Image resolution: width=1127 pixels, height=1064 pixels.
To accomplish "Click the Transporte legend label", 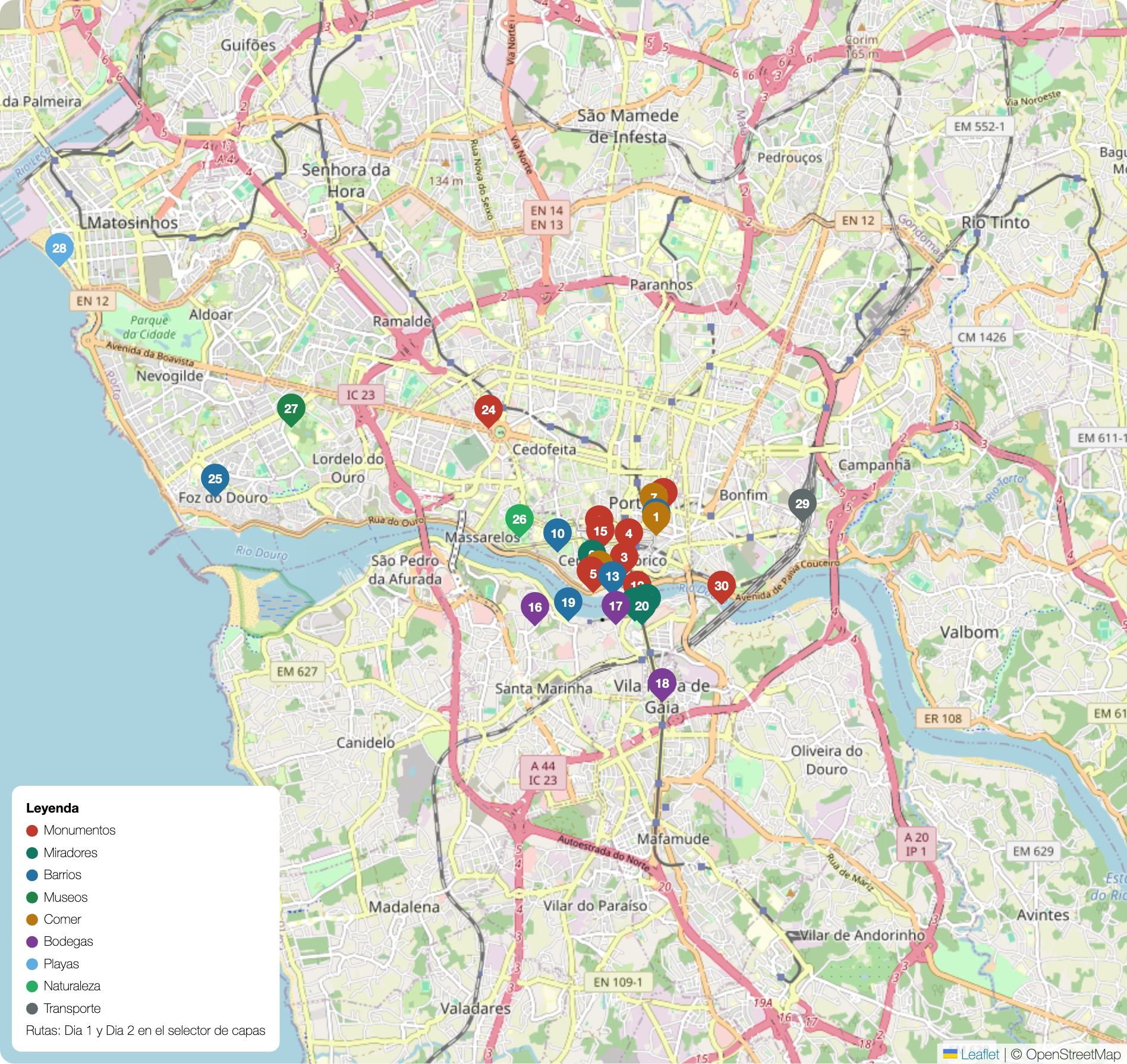I will [72, 1008].
